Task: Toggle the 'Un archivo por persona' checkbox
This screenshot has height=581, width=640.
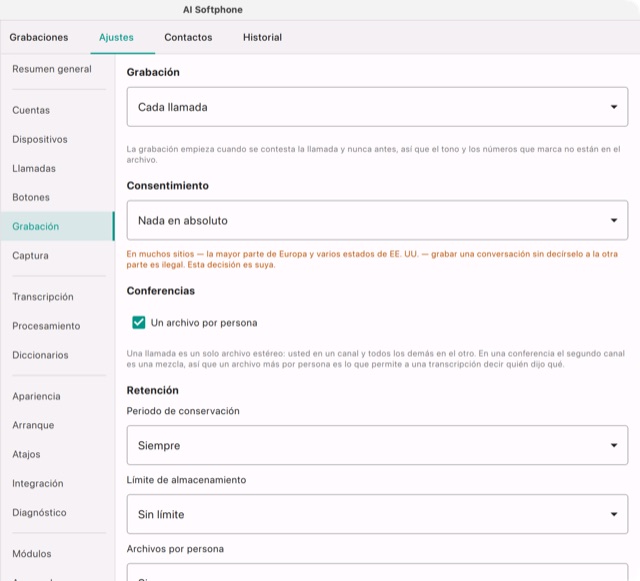Action: click(x=139, y=323)
